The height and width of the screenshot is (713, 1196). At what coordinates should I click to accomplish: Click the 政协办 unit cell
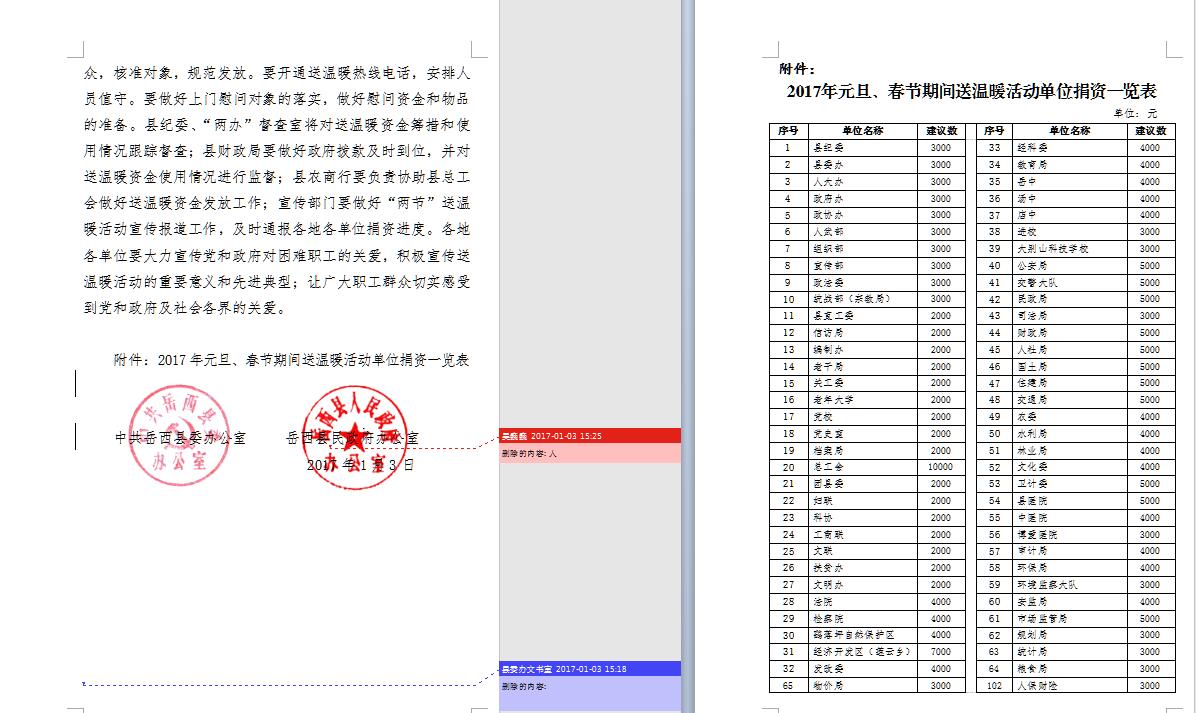click(x=863, y=215)
